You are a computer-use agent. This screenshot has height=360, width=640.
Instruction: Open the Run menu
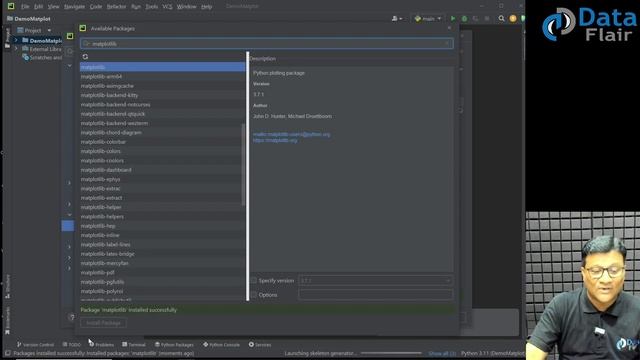(x=136, y=7)
